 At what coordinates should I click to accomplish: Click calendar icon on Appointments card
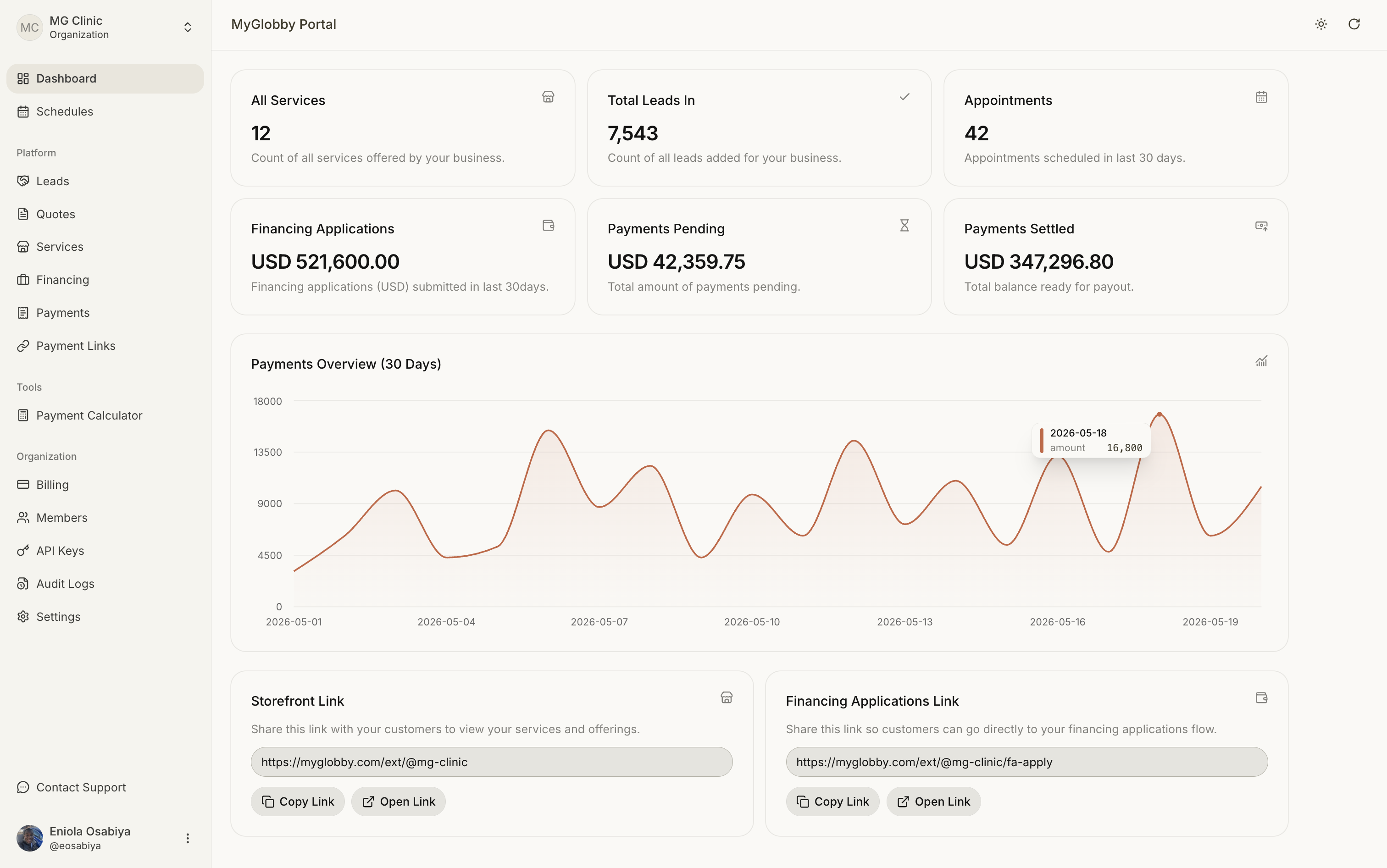[x=1261, y=97]
